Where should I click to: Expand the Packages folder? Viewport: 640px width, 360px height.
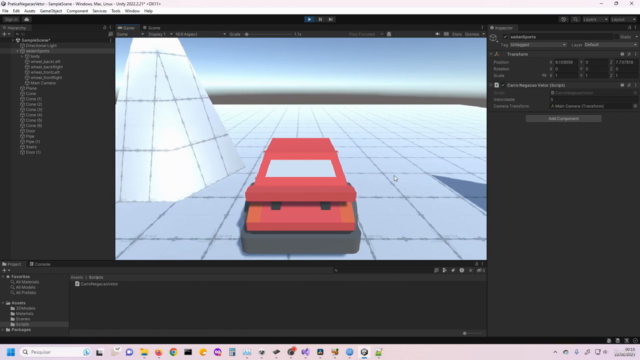pyautogui.click(x=3, y=329)
